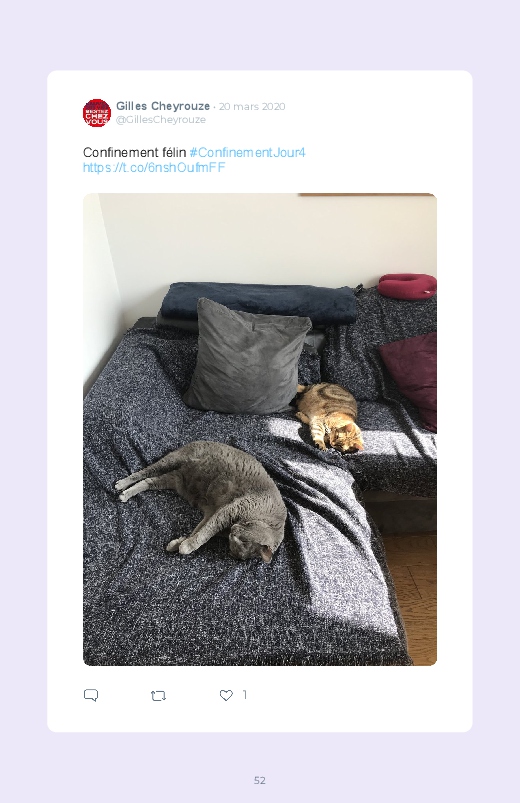Image resolution: width=520 pixels, height=803 pixels.
Task: Click the Gilles Cheyrouze display name
Action: coord(163,106)
